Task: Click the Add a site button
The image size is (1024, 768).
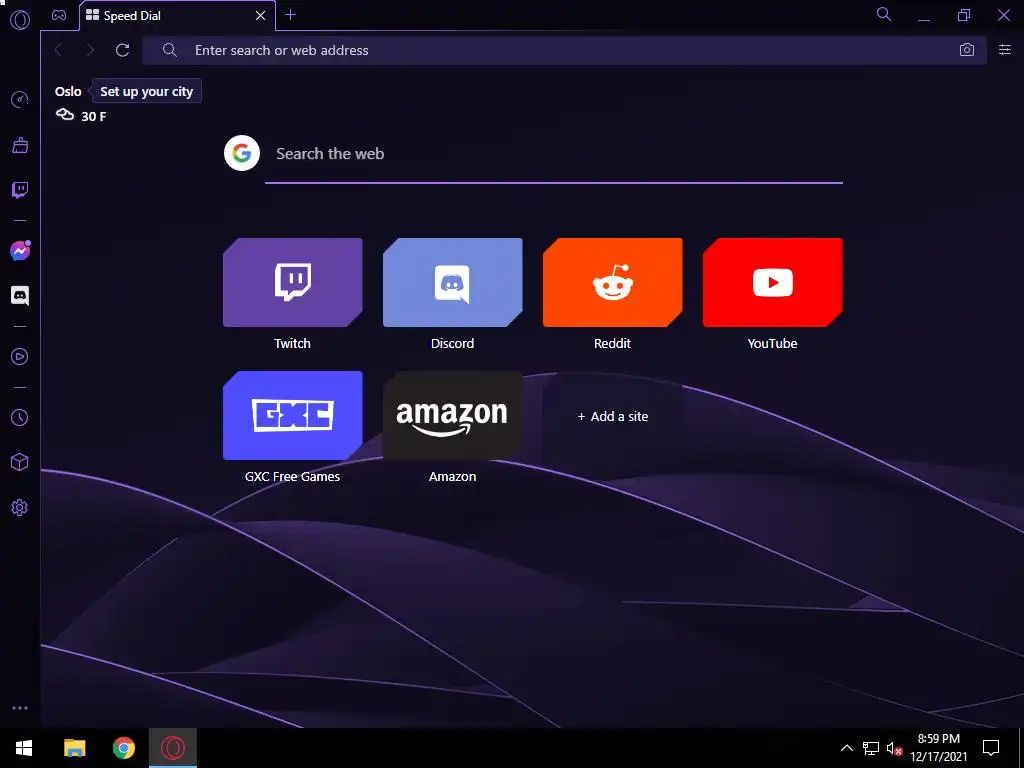Action: click(x=613, y=416)
